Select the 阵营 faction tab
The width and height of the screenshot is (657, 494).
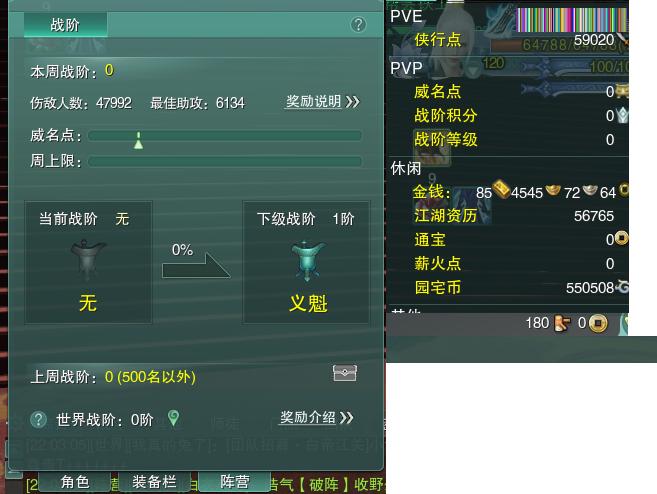tap(235, 481)
